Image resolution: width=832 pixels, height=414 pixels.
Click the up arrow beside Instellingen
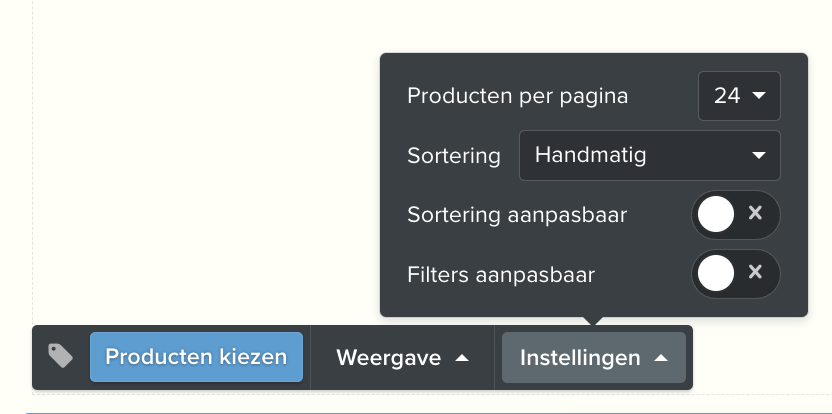661,358
